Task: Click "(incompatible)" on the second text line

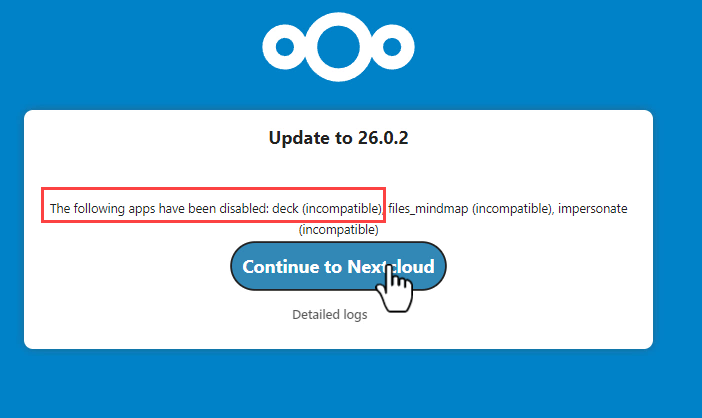Action: coord(338,229)
